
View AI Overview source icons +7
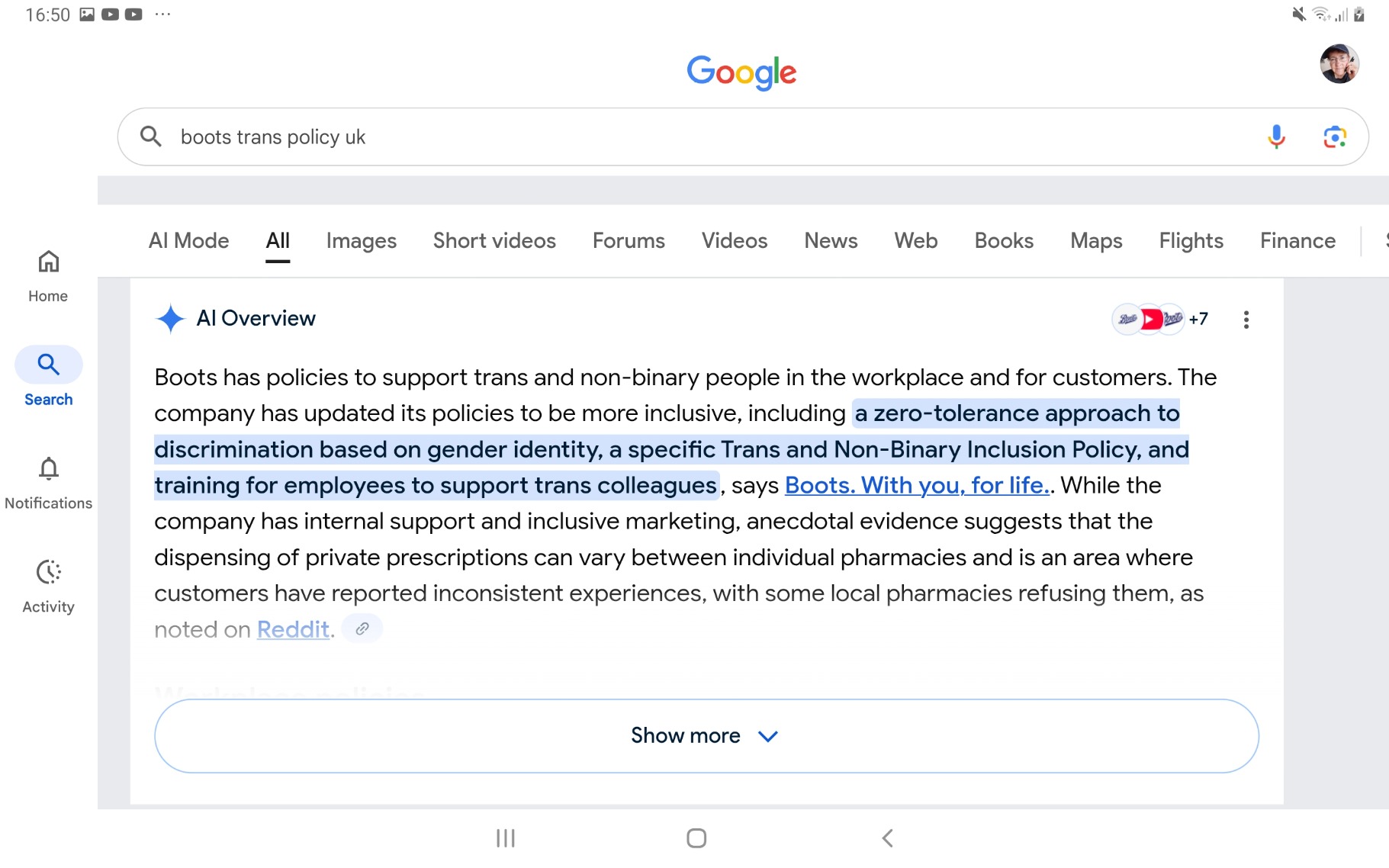(1159, 320)
